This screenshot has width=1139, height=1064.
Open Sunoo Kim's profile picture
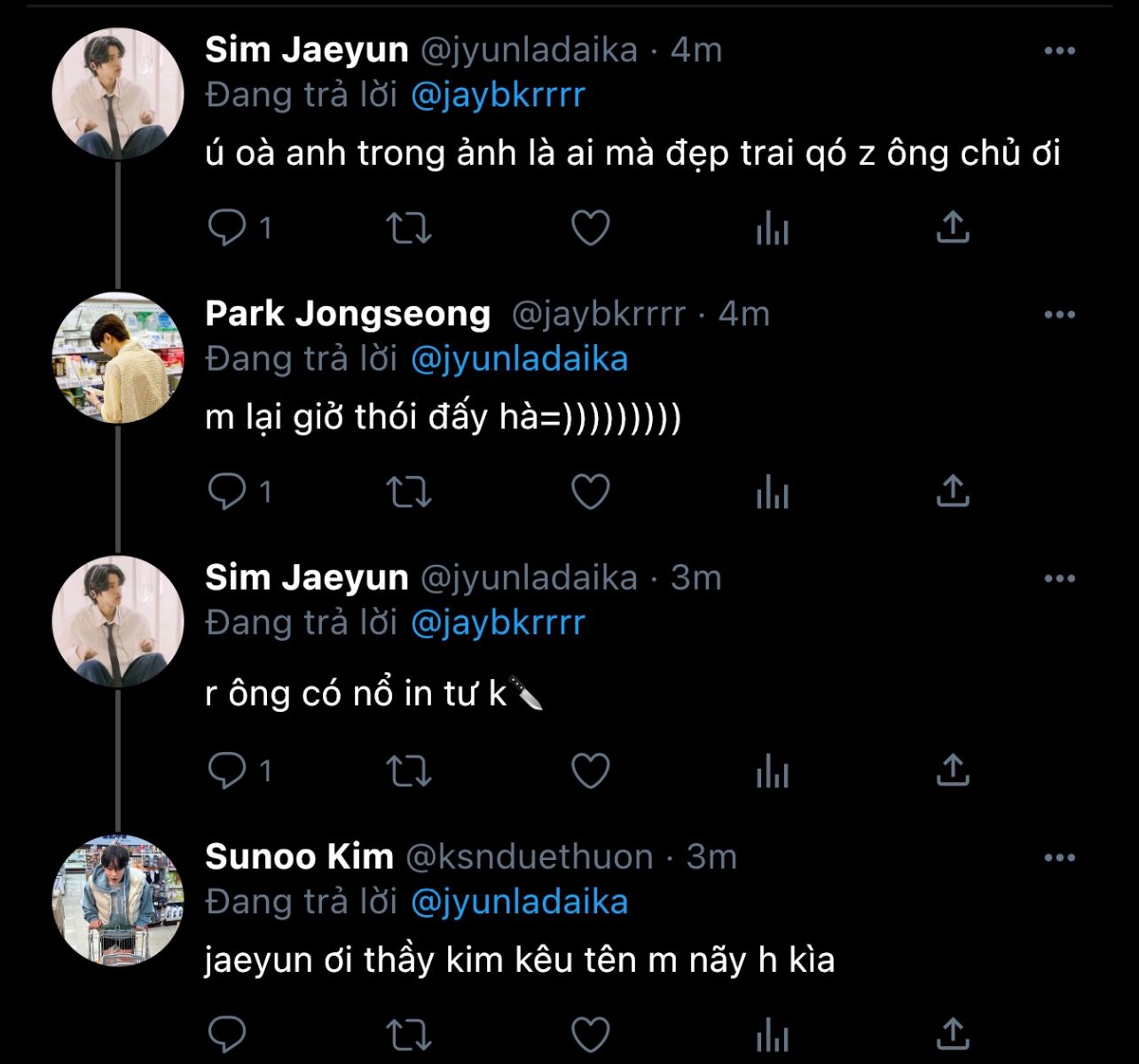(118, 900)
